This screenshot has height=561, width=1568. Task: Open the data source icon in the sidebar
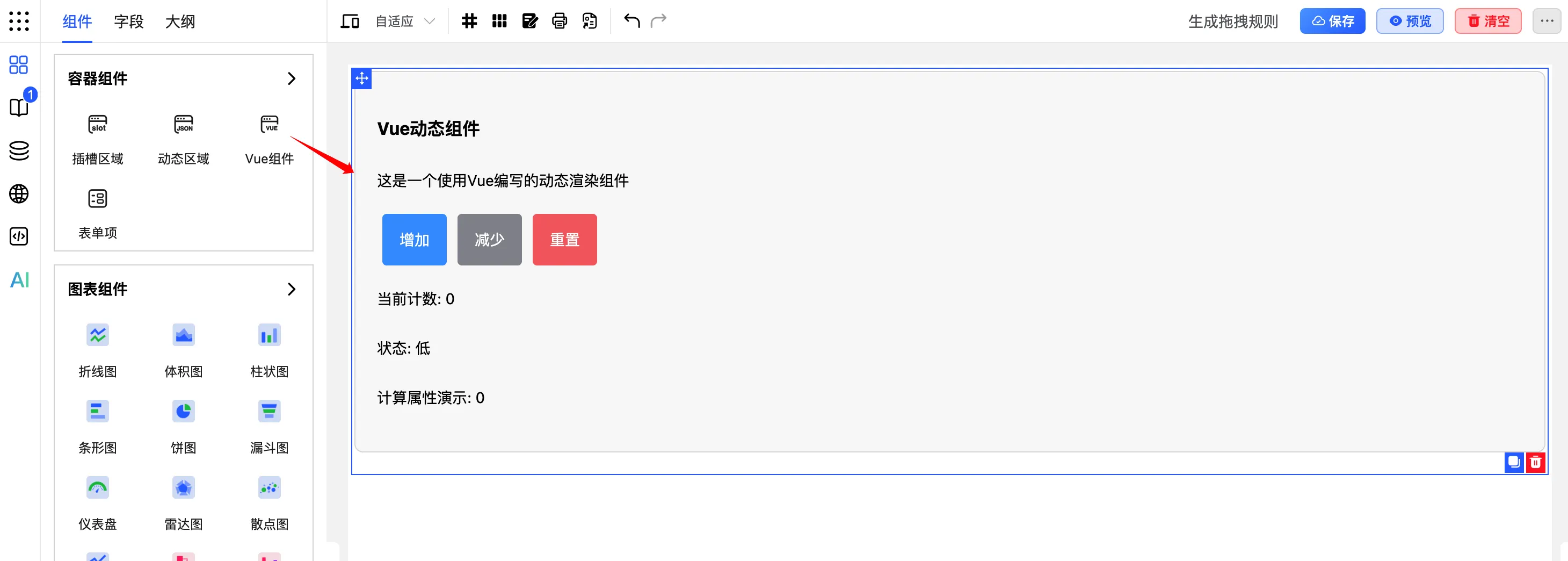point(19,151)
